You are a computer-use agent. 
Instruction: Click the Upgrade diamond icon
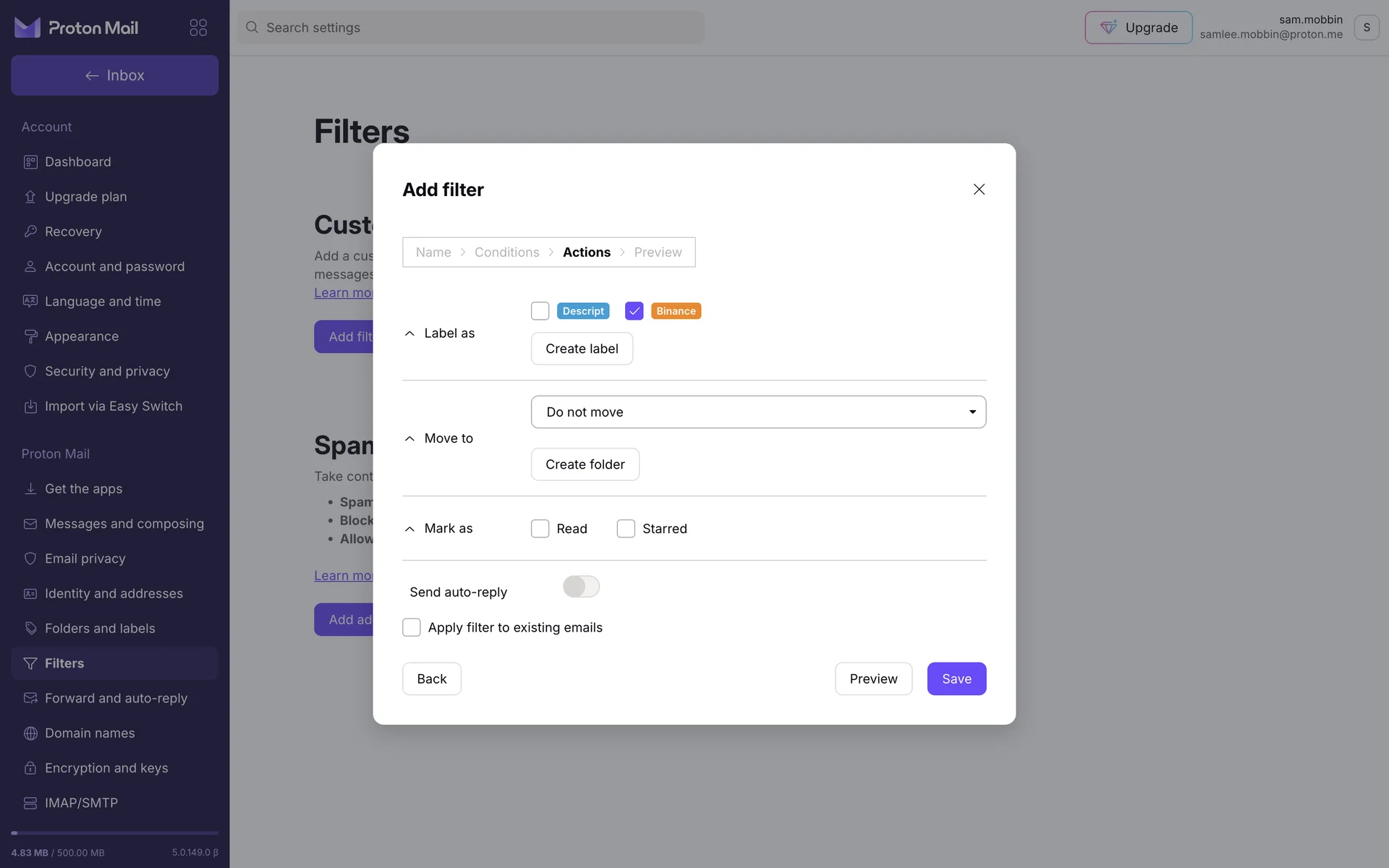click(1108, 27)
